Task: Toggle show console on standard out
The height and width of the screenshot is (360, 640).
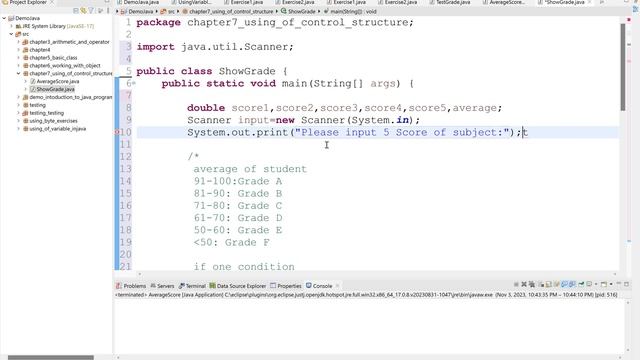Action: (565, 284)
